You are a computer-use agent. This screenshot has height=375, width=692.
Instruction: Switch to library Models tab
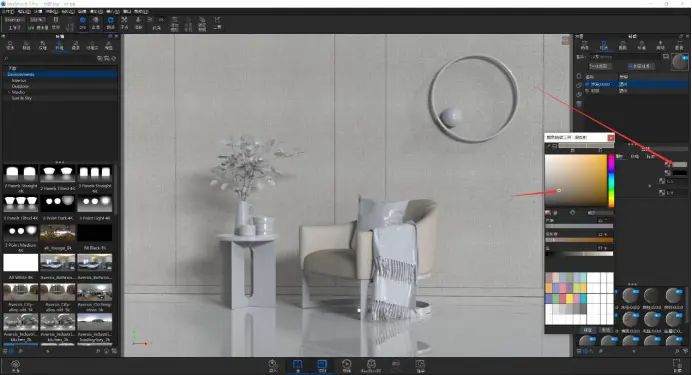tap(109, 45)
